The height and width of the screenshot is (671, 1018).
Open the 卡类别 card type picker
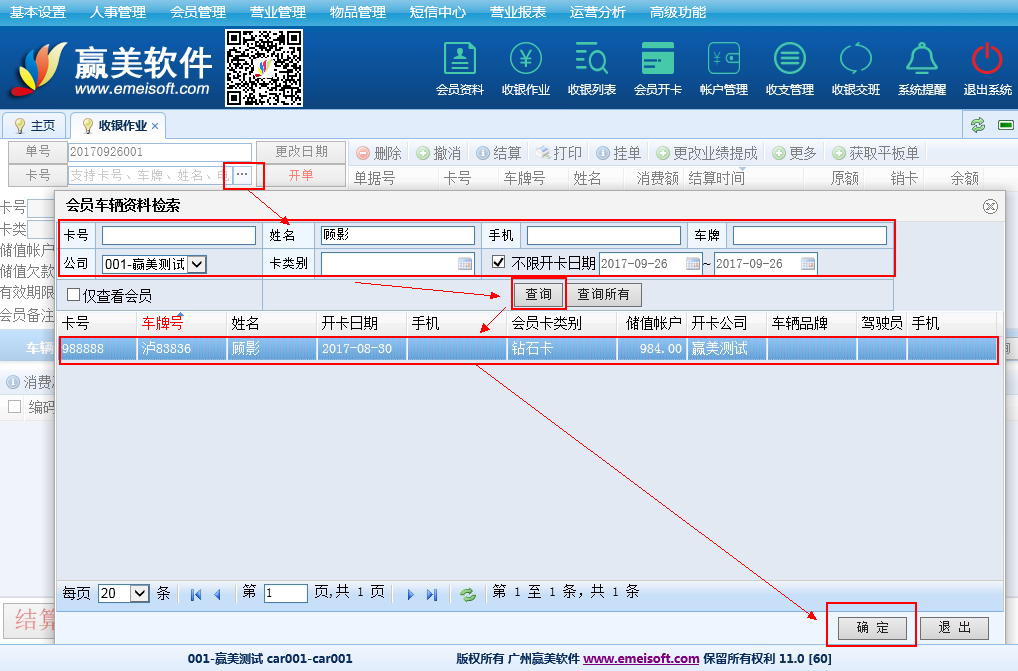(465, 264)
